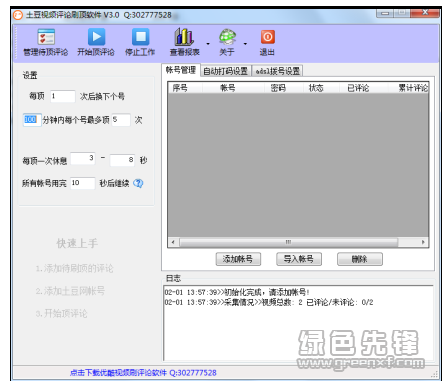Click the 添加帐号 button
Image resolution: width=446 pixels, height=388 pixels.
pos(238,259)
